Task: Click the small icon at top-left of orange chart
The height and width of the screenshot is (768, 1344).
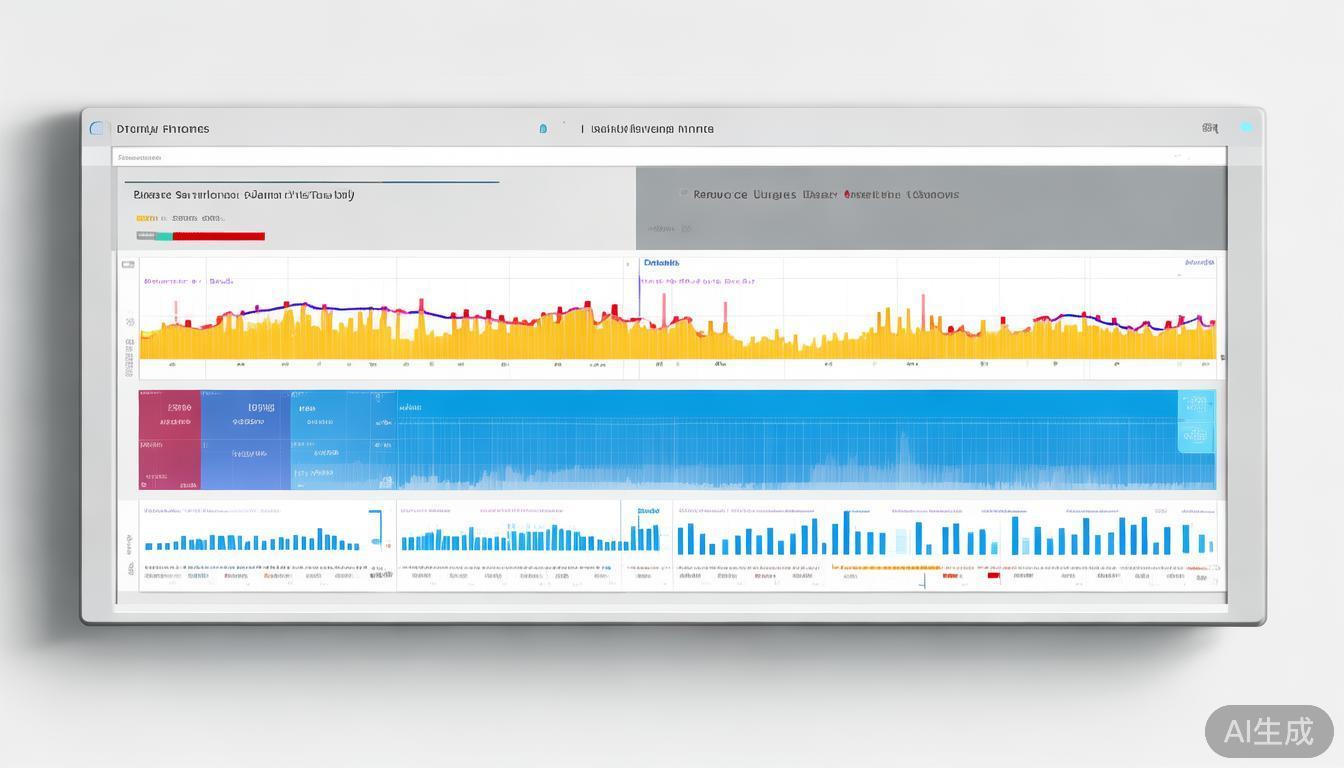Action: click(x=128, y=265)
